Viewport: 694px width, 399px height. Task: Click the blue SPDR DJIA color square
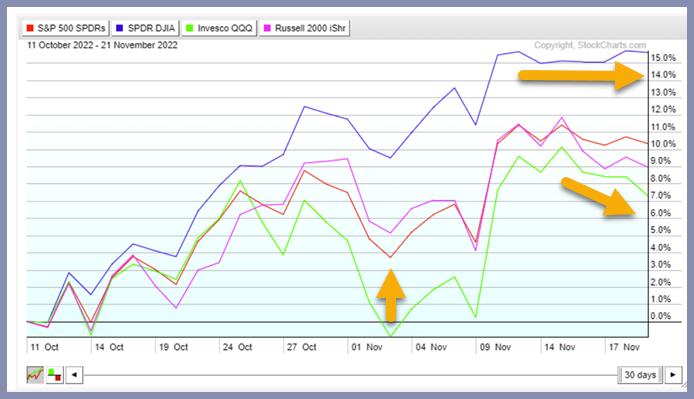(120, 28)
